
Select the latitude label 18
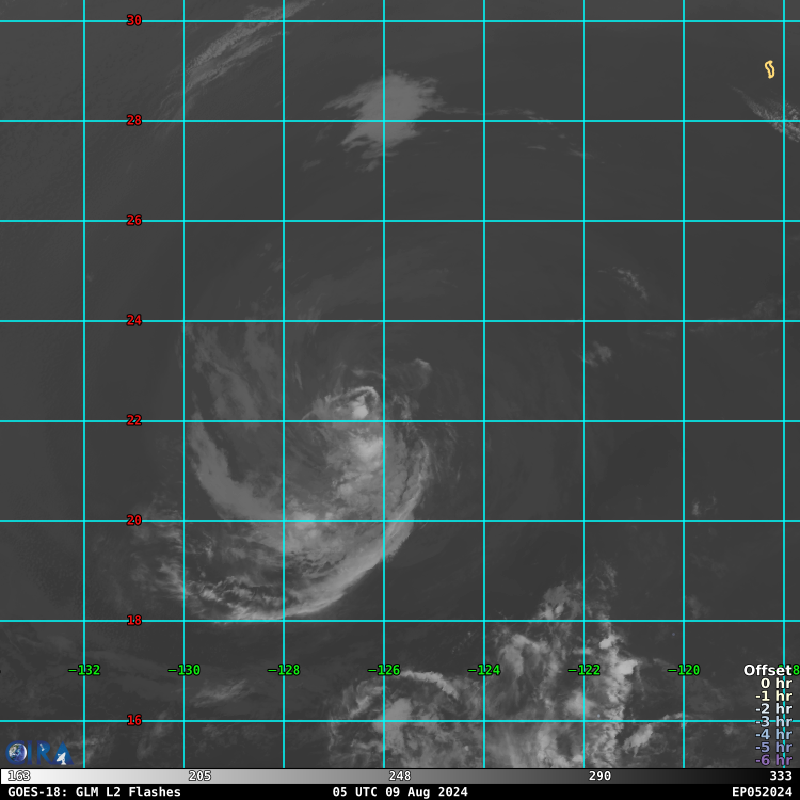[x=134, y=620]
